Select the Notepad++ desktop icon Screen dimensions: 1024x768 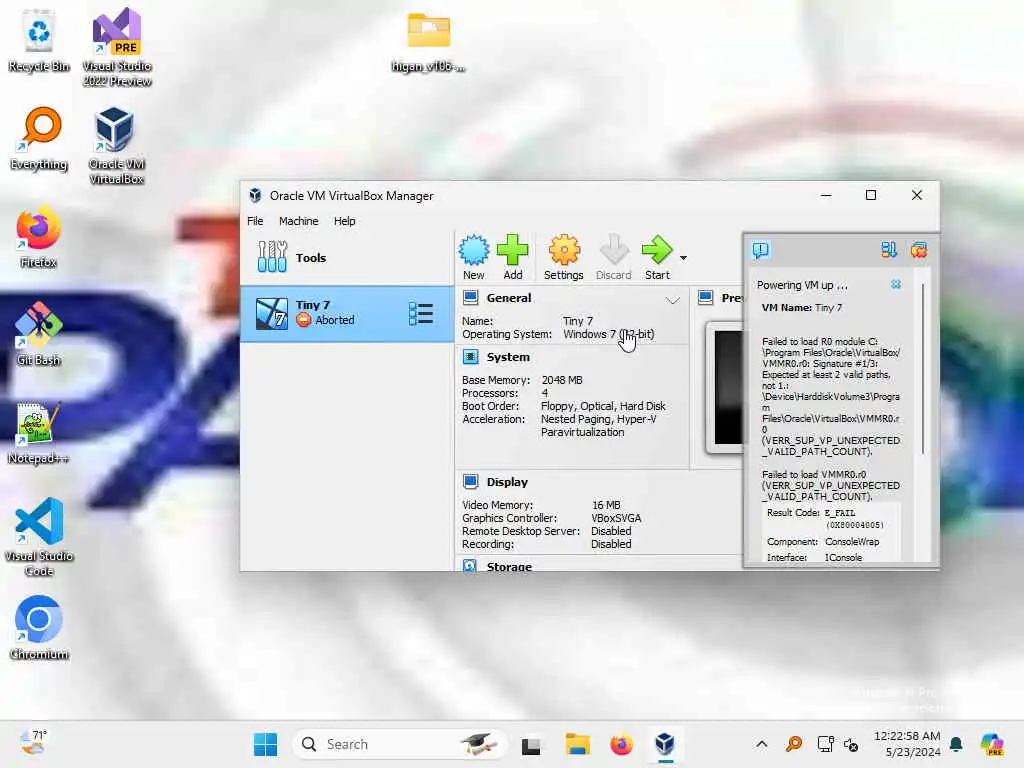[38, 432]
